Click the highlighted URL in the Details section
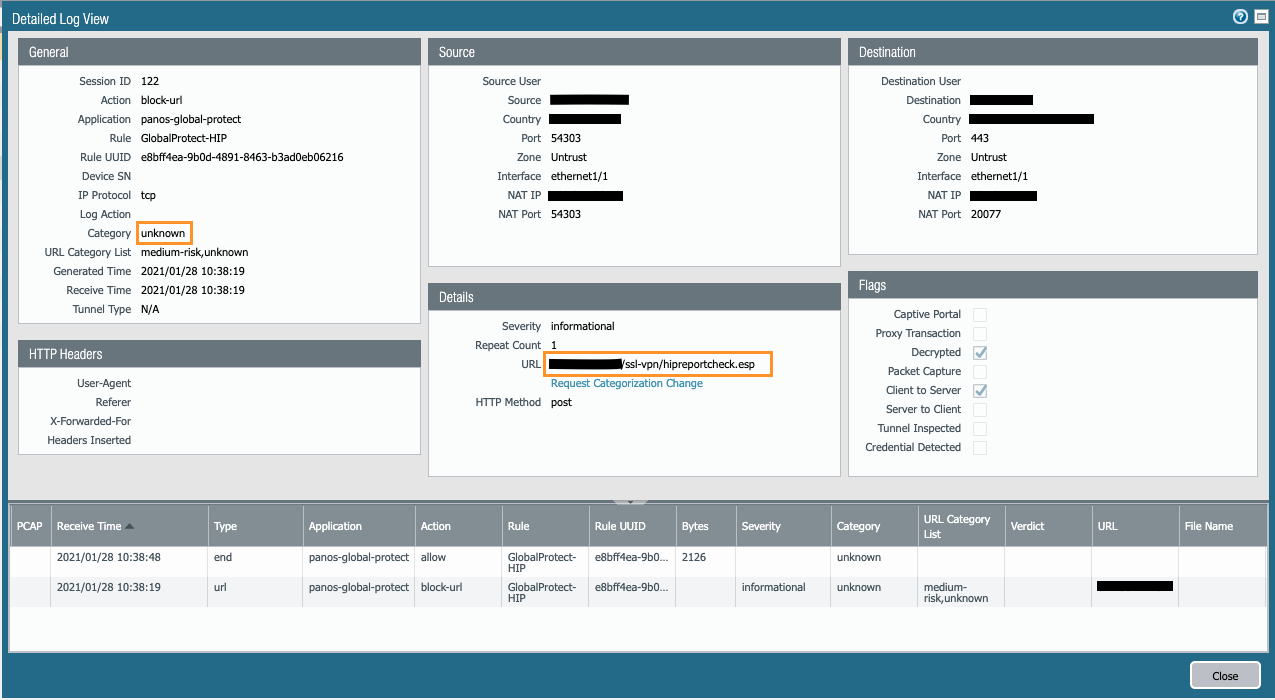This screenshot has height=700, width=1275. tap(657, 364)
